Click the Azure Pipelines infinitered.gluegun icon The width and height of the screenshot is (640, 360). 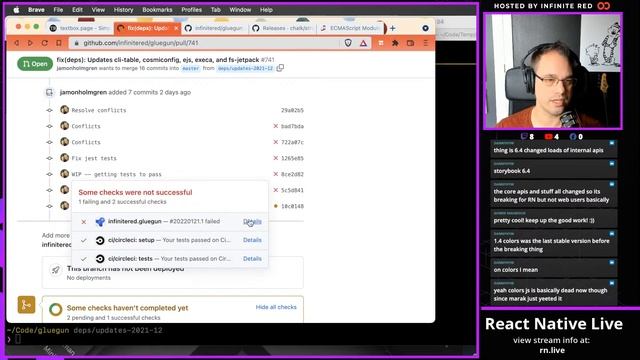pyautogui.click(x=100, y=222)
